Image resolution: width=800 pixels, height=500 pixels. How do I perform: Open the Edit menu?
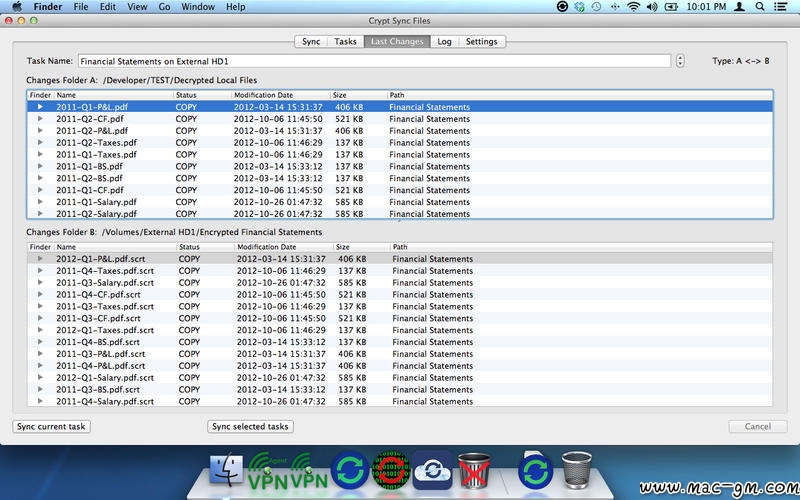click(x=107, y=7)
